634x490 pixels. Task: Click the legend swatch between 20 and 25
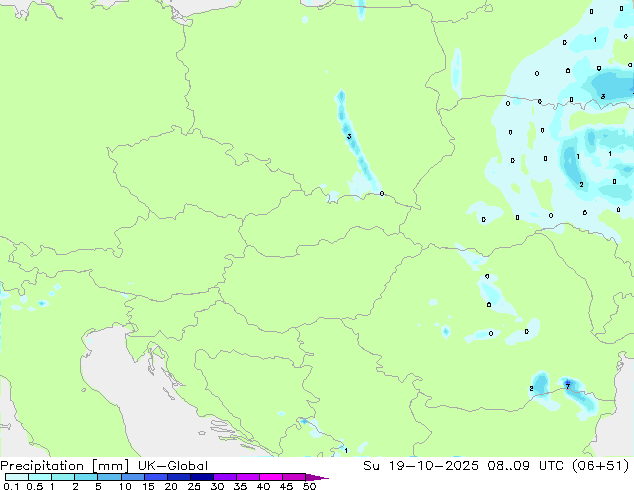(x=178, y=477)
